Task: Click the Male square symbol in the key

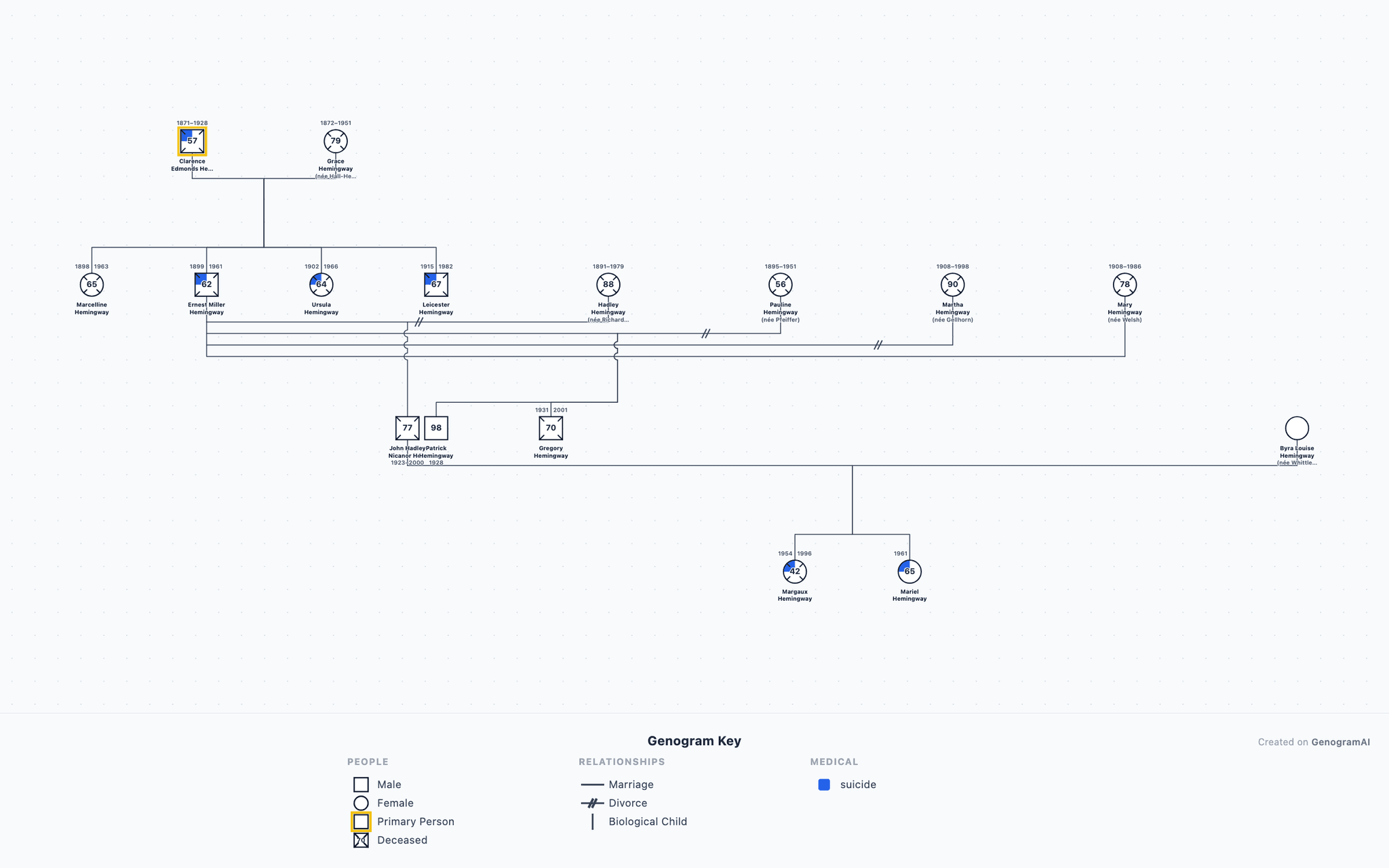Action: point(361,785)
